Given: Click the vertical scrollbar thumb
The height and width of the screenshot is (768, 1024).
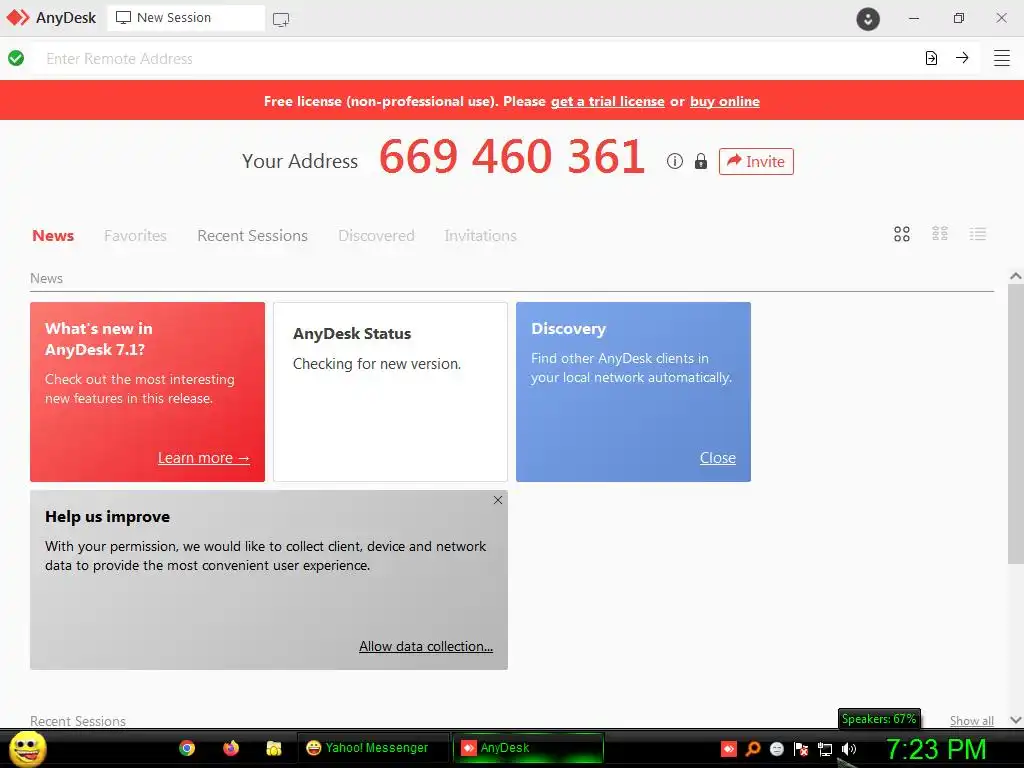Looking at the screenshot, I should [x=1016, y=424].
